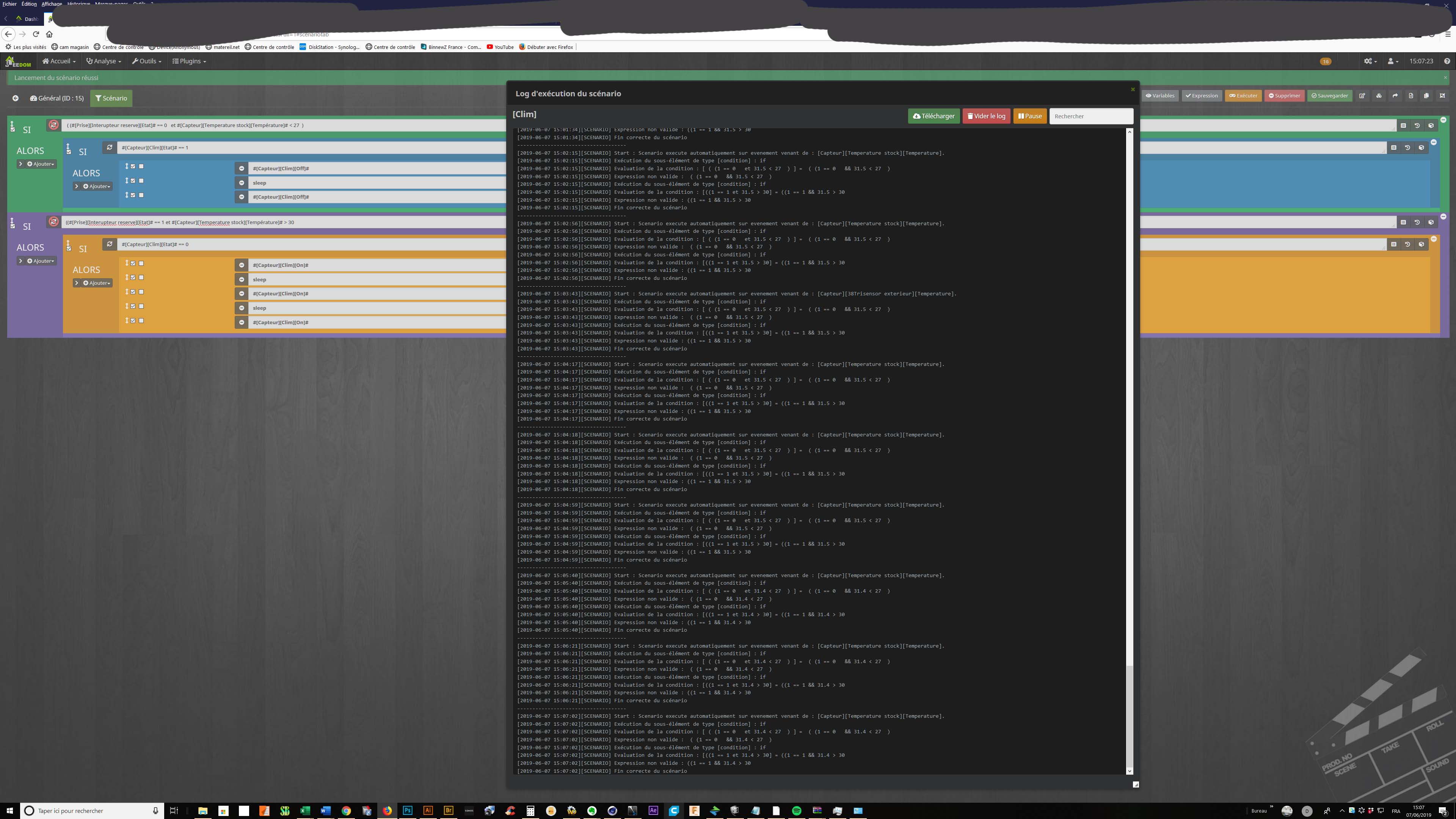
Task: Open Spotify from the Windows taskbar
Action: click(796, 811)
